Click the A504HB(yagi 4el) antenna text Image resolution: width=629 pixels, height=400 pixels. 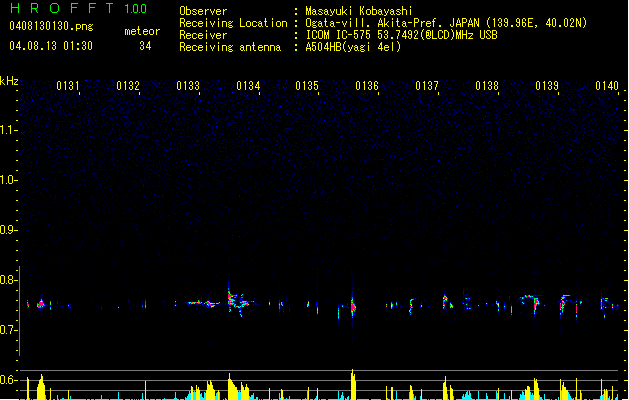click(353, 47)
